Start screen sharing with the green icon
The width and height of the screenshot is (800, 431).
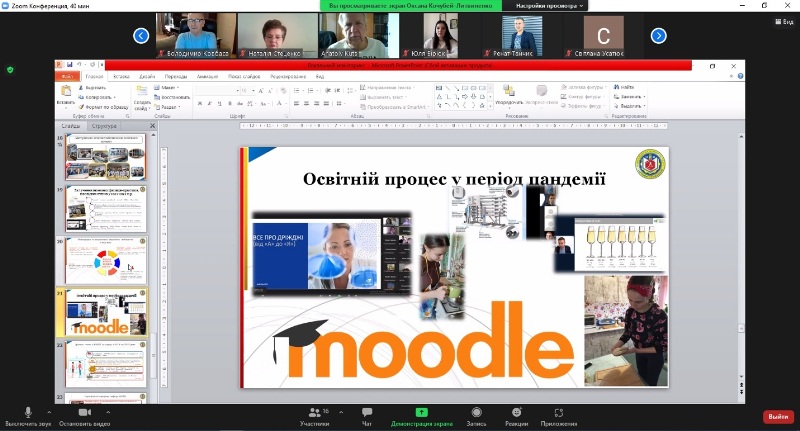click(x=421, y=412)
